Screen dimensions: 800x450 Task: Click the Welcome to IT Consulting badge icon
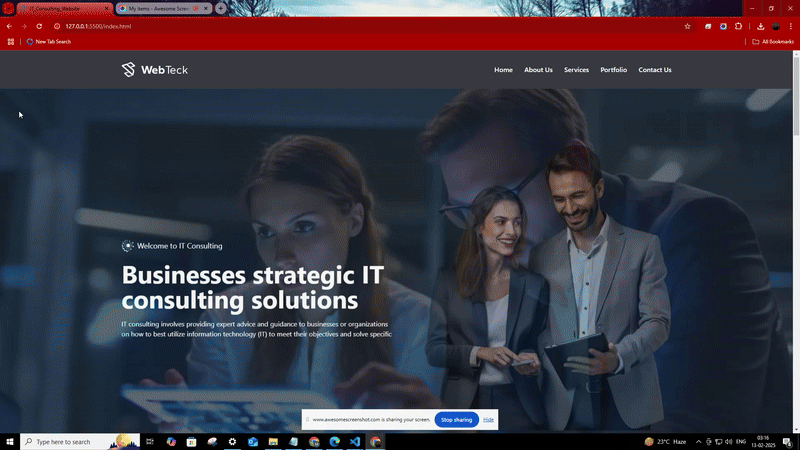[128, 246]
